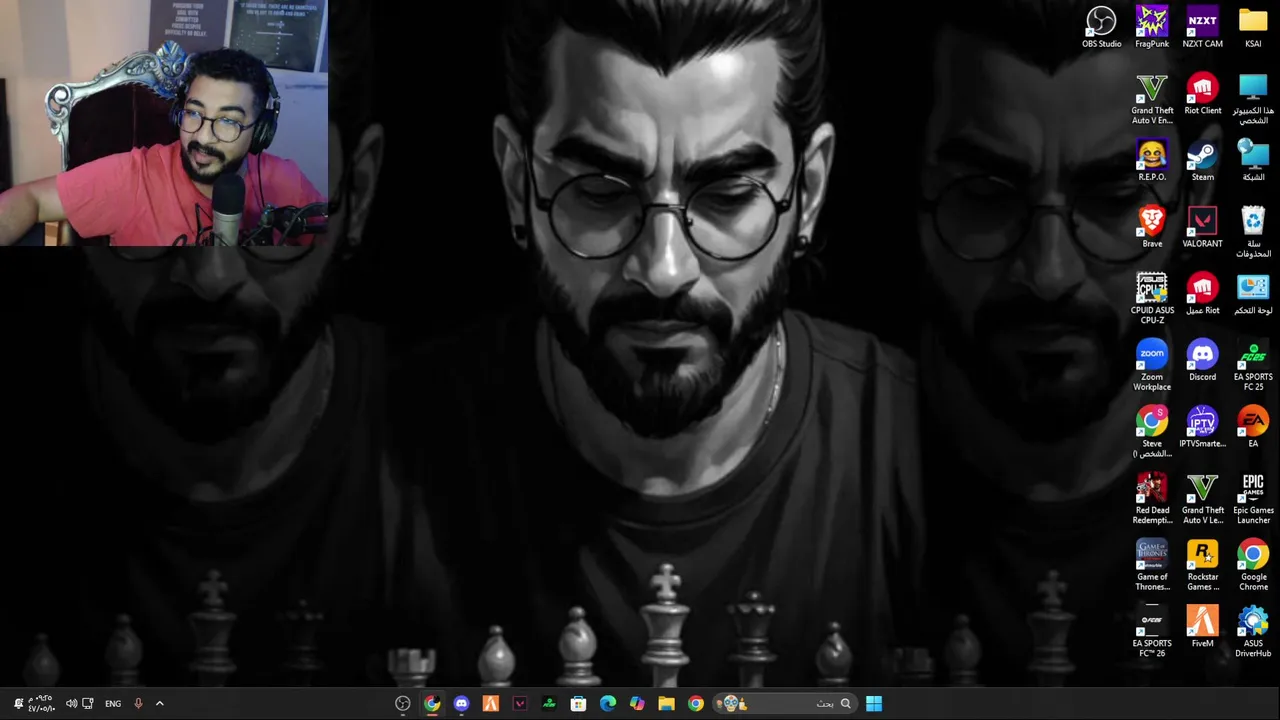Viewport: 1280px width, 720px height.
Task: Launch Zoom Workplace from the desktop
Action: point(1152,365)
